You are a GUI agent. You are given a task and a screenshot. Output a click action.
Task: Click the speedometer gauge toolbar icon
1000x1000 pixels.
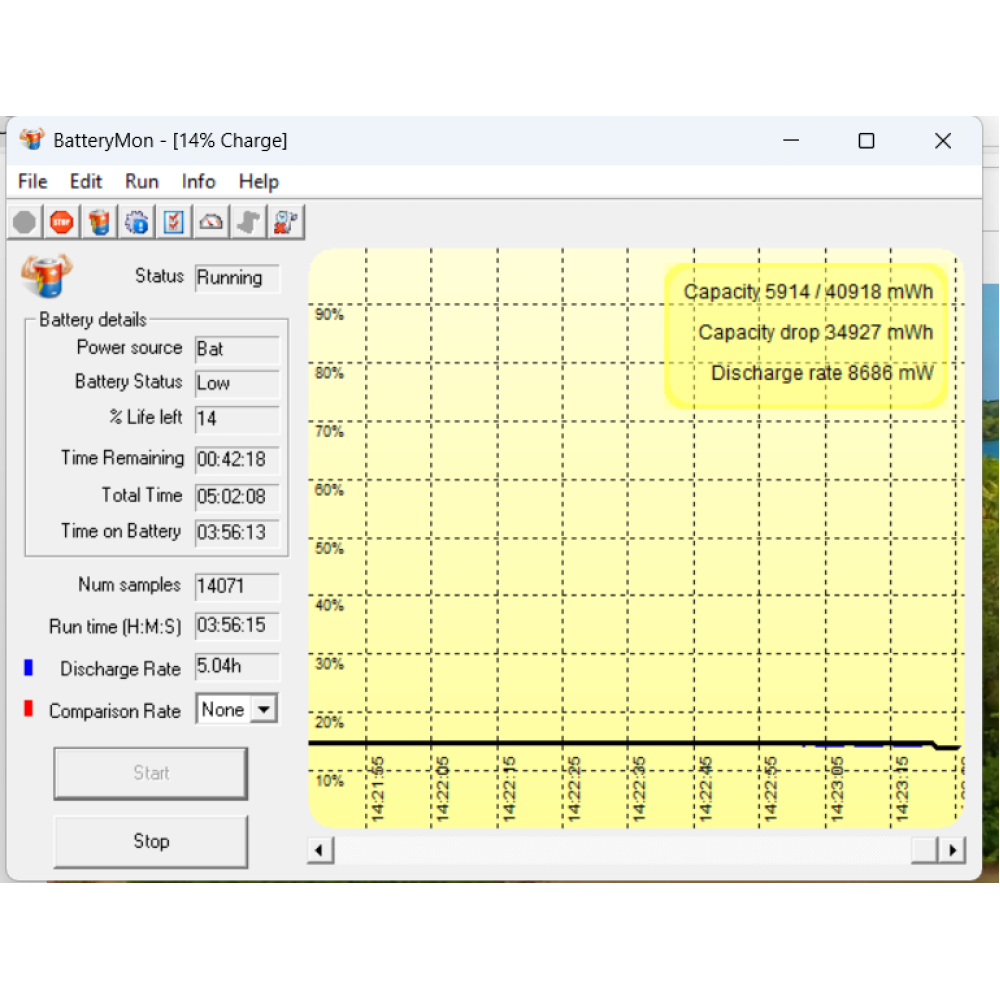point(211,222)
